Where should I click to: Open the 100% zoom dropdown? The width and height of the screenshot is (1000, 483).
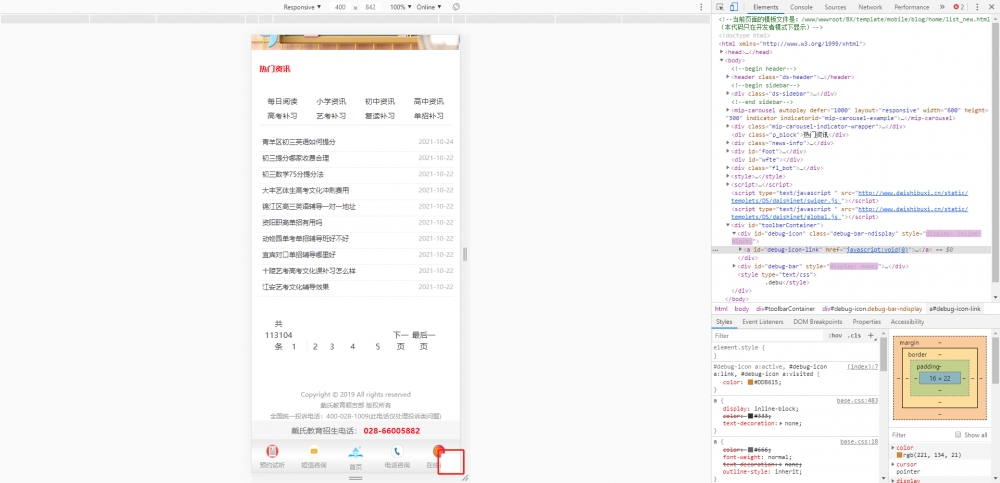point(401,7)
